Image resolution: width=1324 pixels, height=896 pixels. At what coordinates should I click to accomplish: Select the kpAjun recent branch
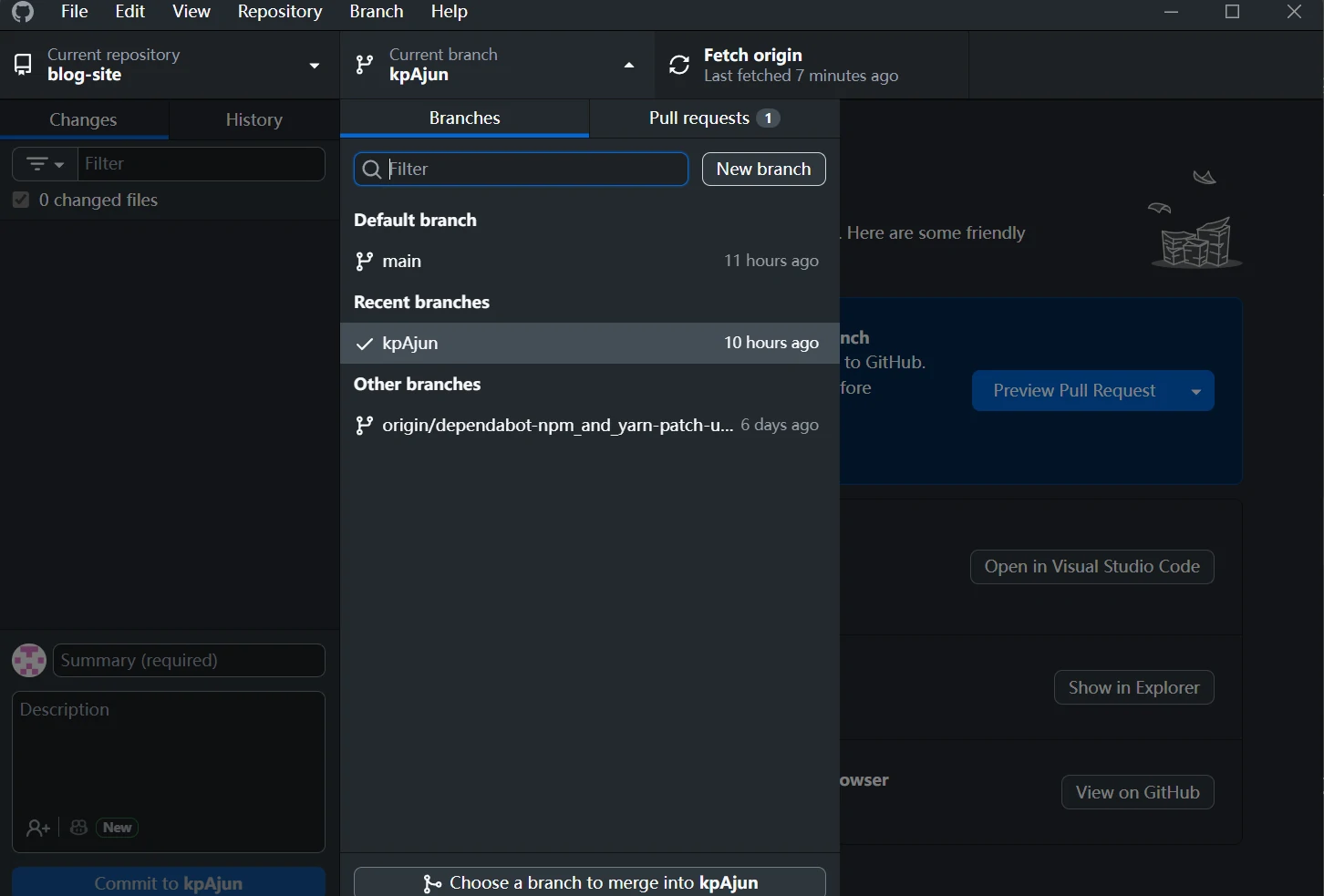click(x=590, y=344)
